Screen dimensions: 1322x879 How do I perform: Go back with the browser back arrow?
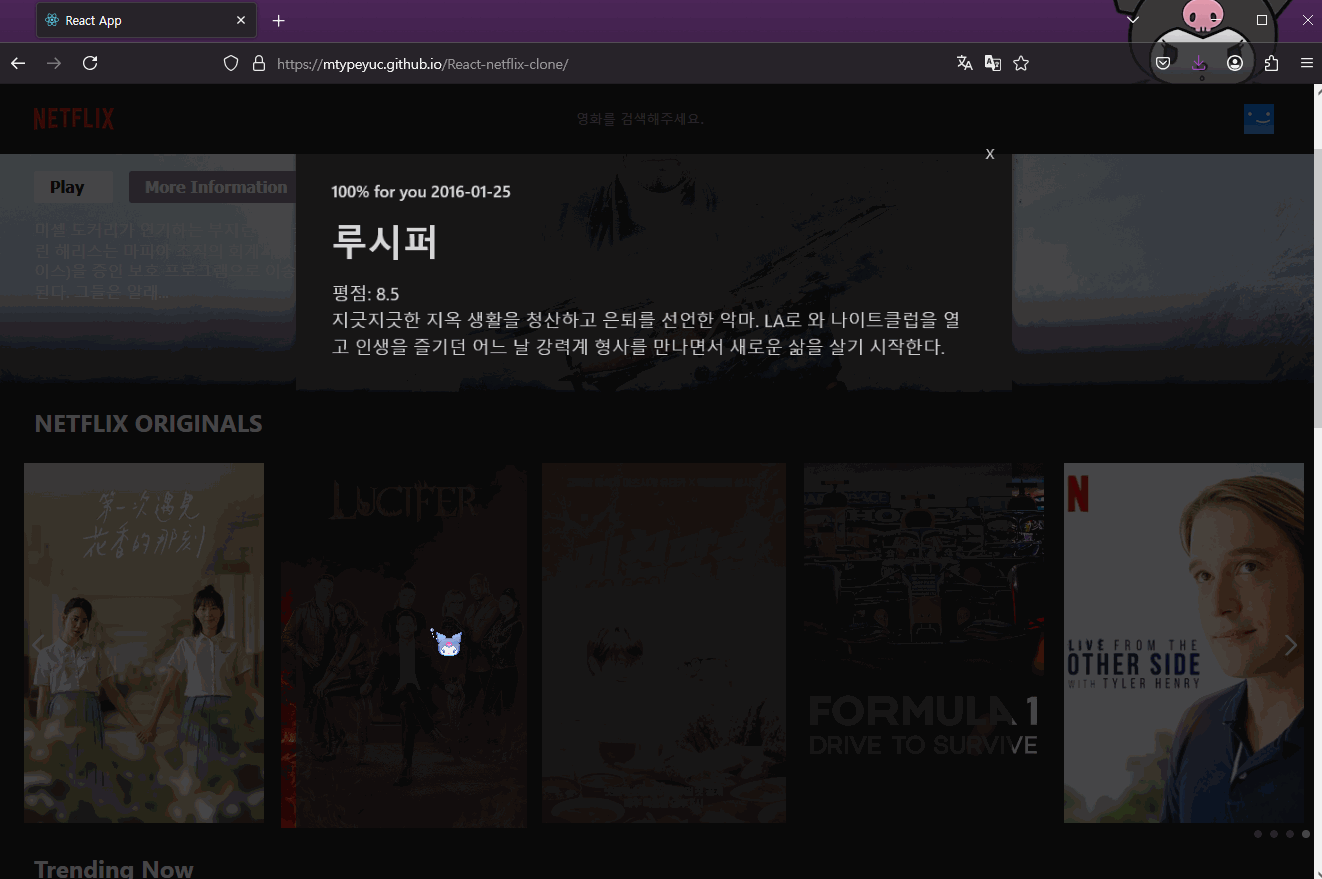point(18,63)
